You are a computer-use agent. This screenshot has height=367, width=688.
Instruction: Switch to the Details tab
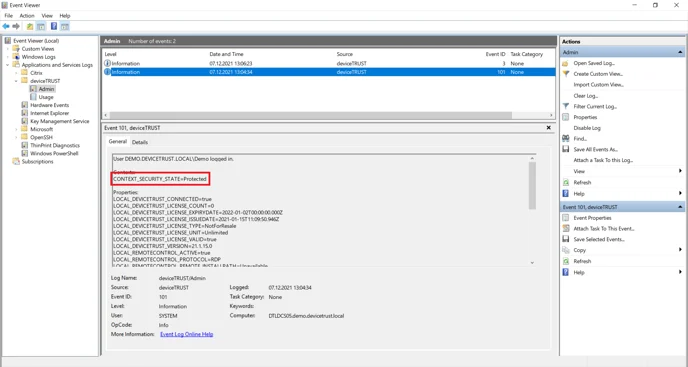140,142
